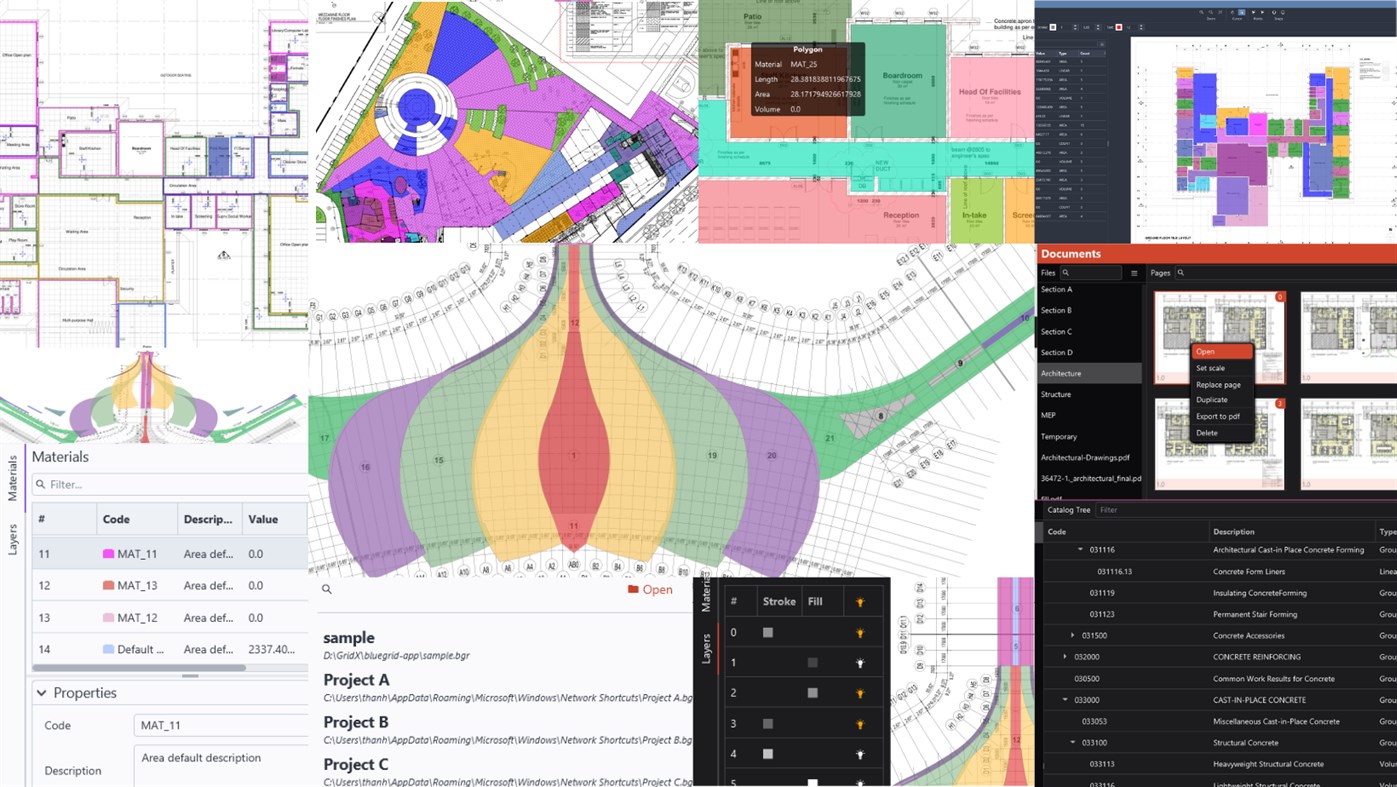Collapse the 033100 Structural Concrete node
1397x787 pixels.
(x=1073, y=743)
